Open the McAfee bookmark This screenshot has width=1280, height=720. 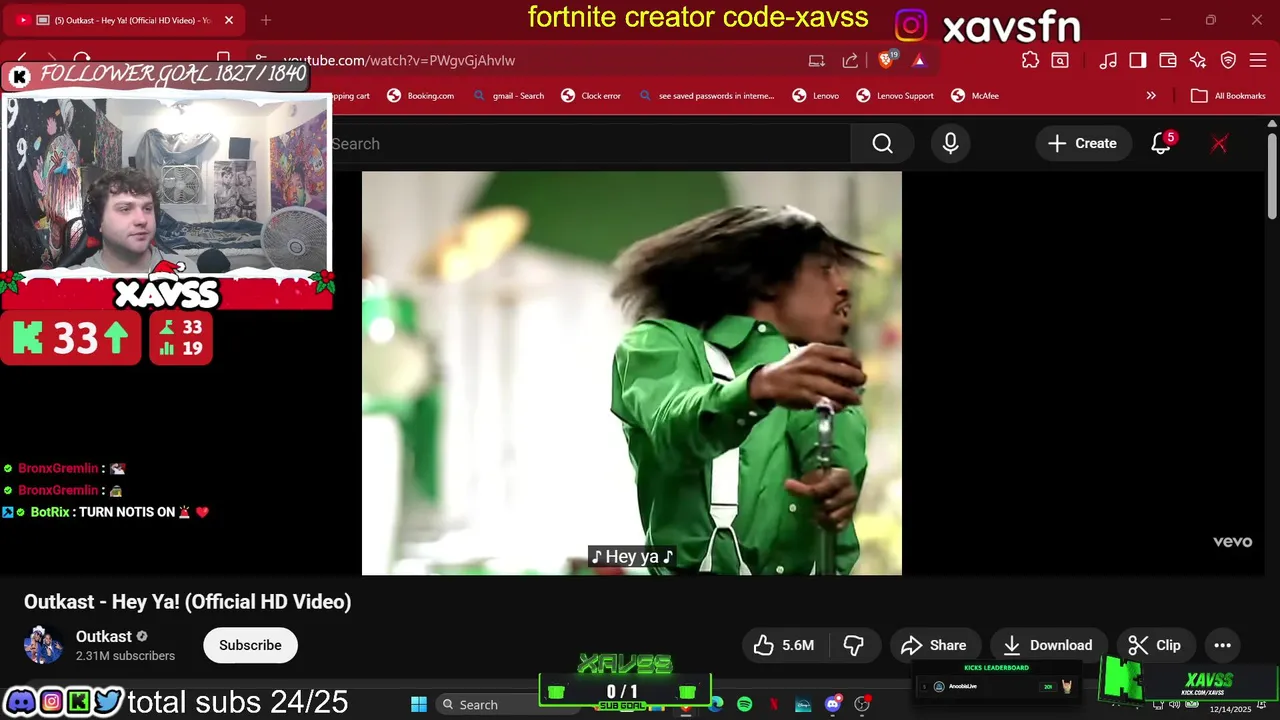(975, 96)
